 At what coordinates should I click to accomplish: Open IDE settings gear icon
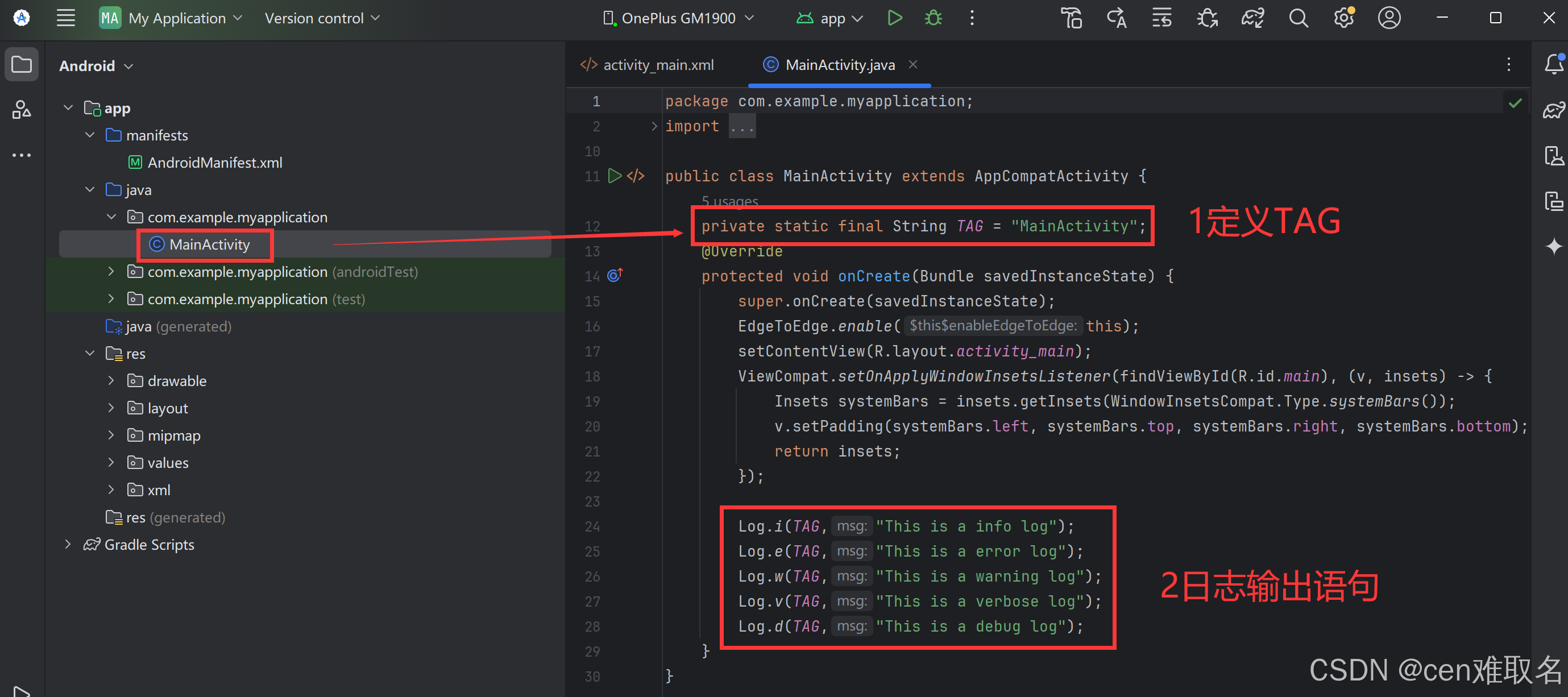tap(1343, 18)
